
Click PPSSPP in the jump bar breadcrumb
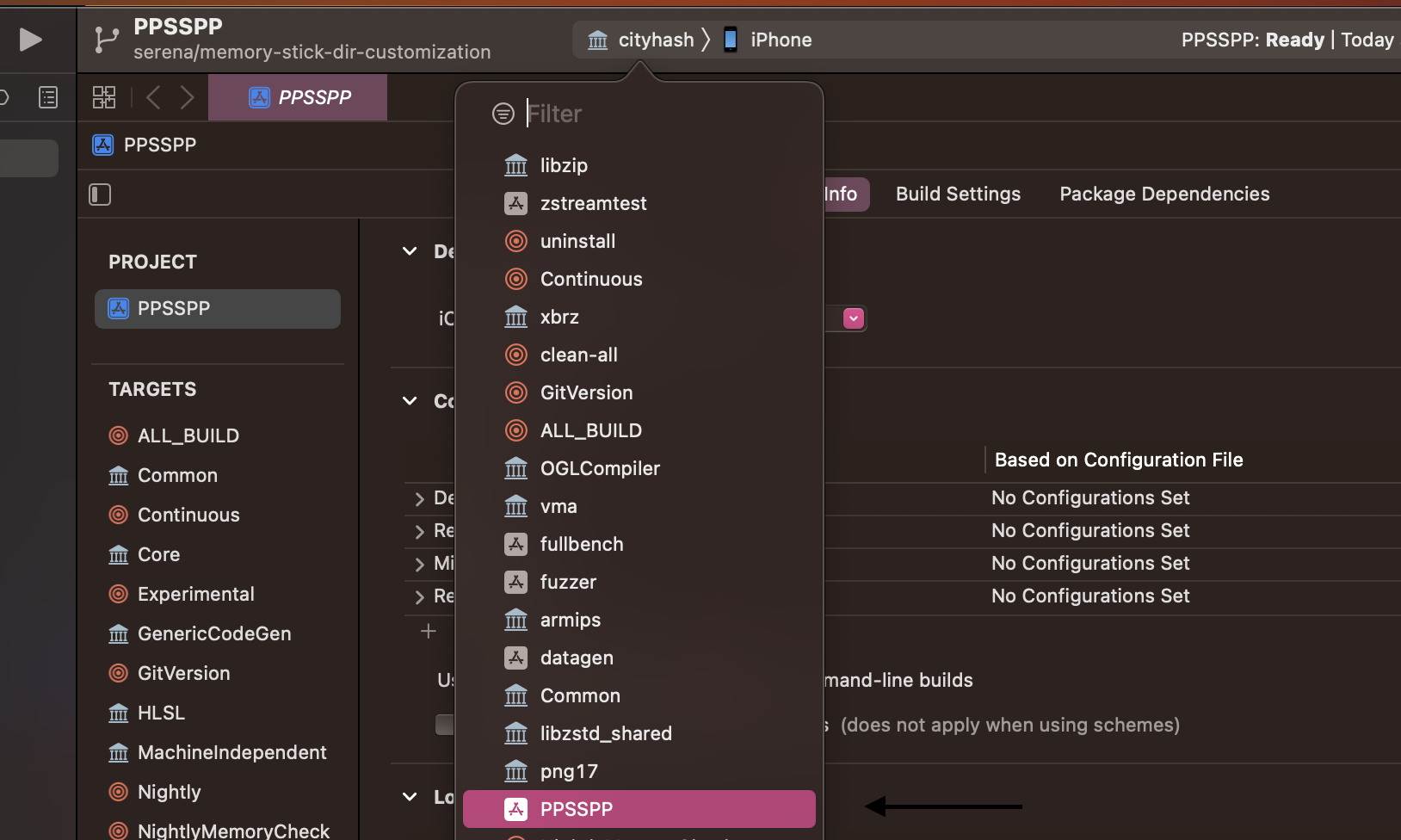[145, 145]
